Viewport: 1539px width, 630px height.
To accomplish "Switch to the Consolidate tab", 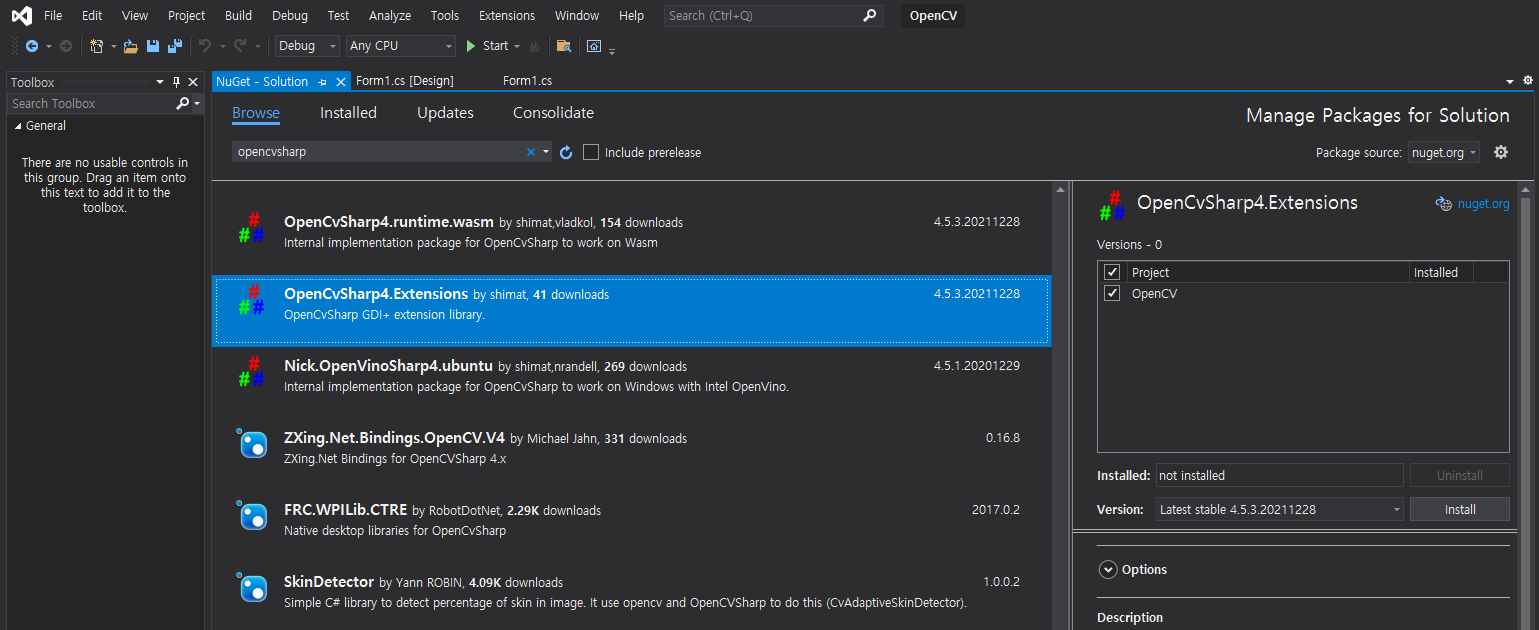I will click(553, 113).
